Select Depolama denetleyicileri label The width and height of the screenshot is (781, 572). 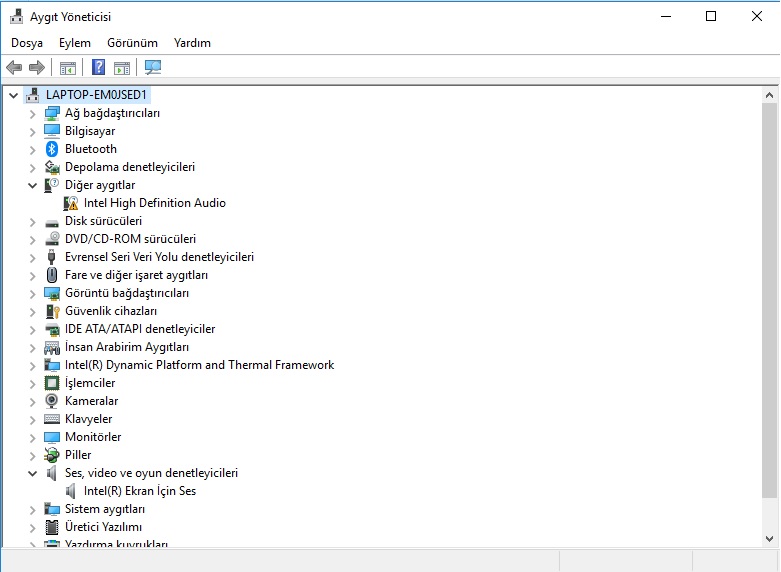[130, 167]
